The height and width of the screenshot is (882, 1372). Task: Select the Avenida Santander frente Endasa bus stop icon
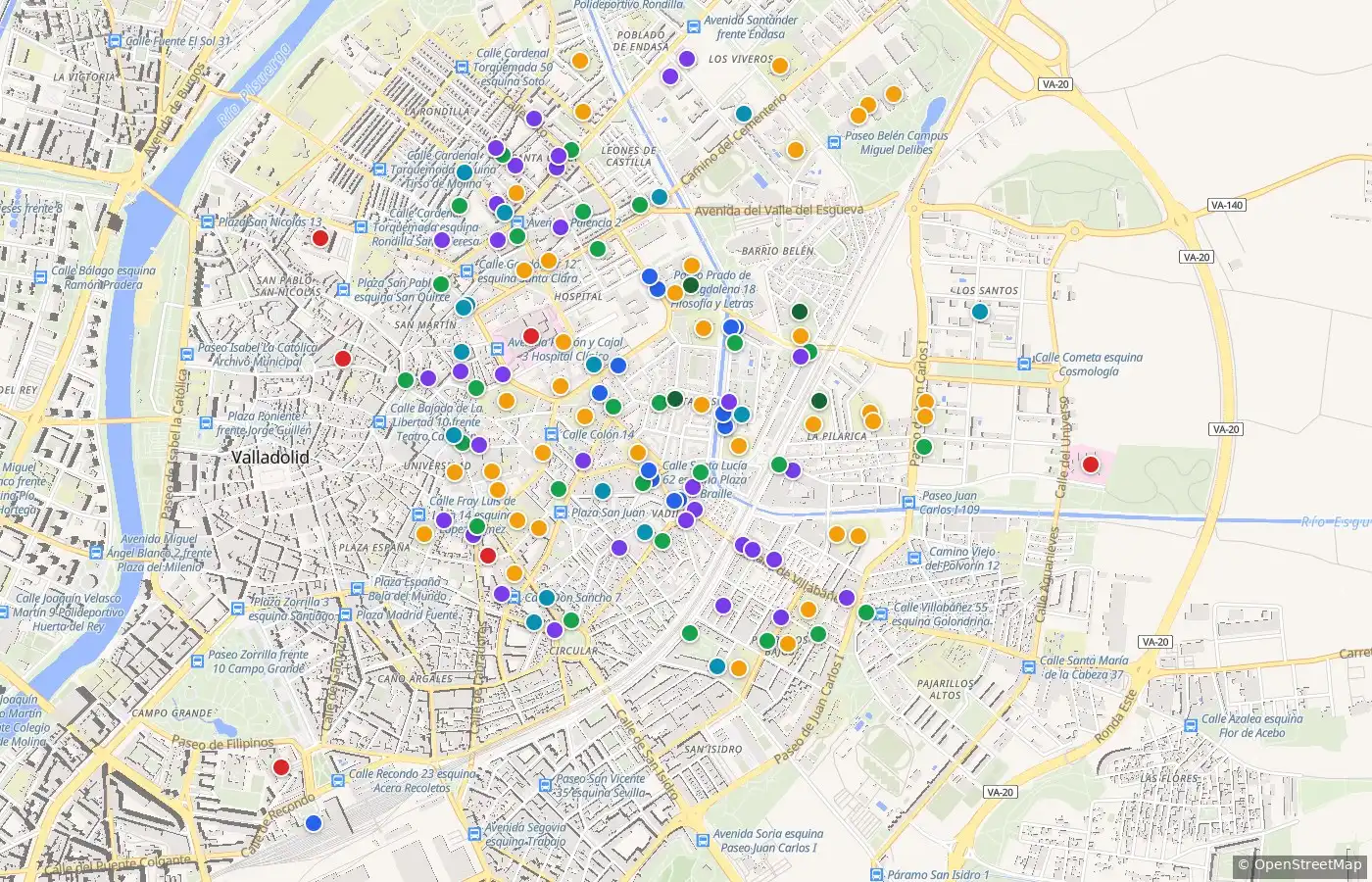coord(694,26)
